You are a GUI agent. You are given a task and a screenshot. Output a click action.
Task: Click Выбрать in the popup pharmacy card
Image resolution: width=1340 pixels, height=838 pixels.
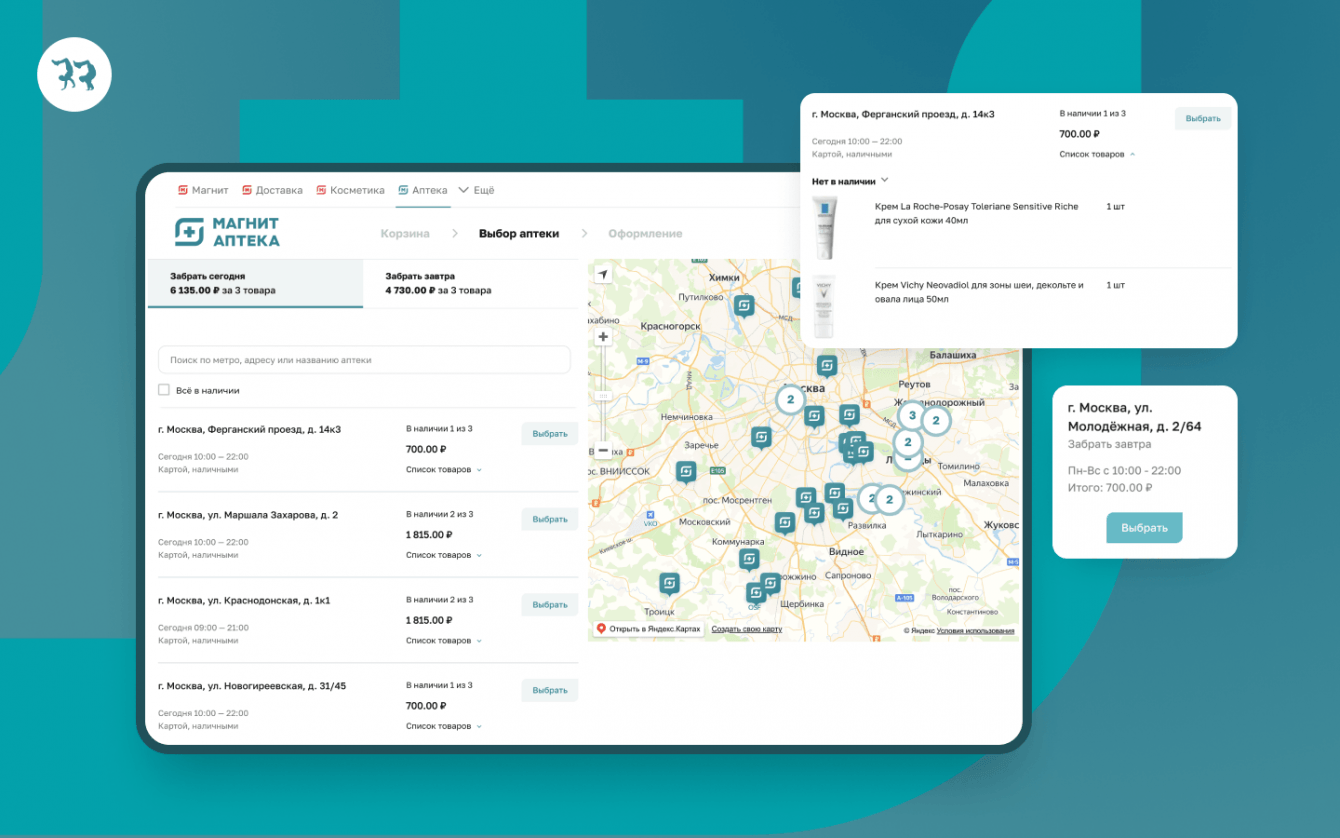[1203, 118]
